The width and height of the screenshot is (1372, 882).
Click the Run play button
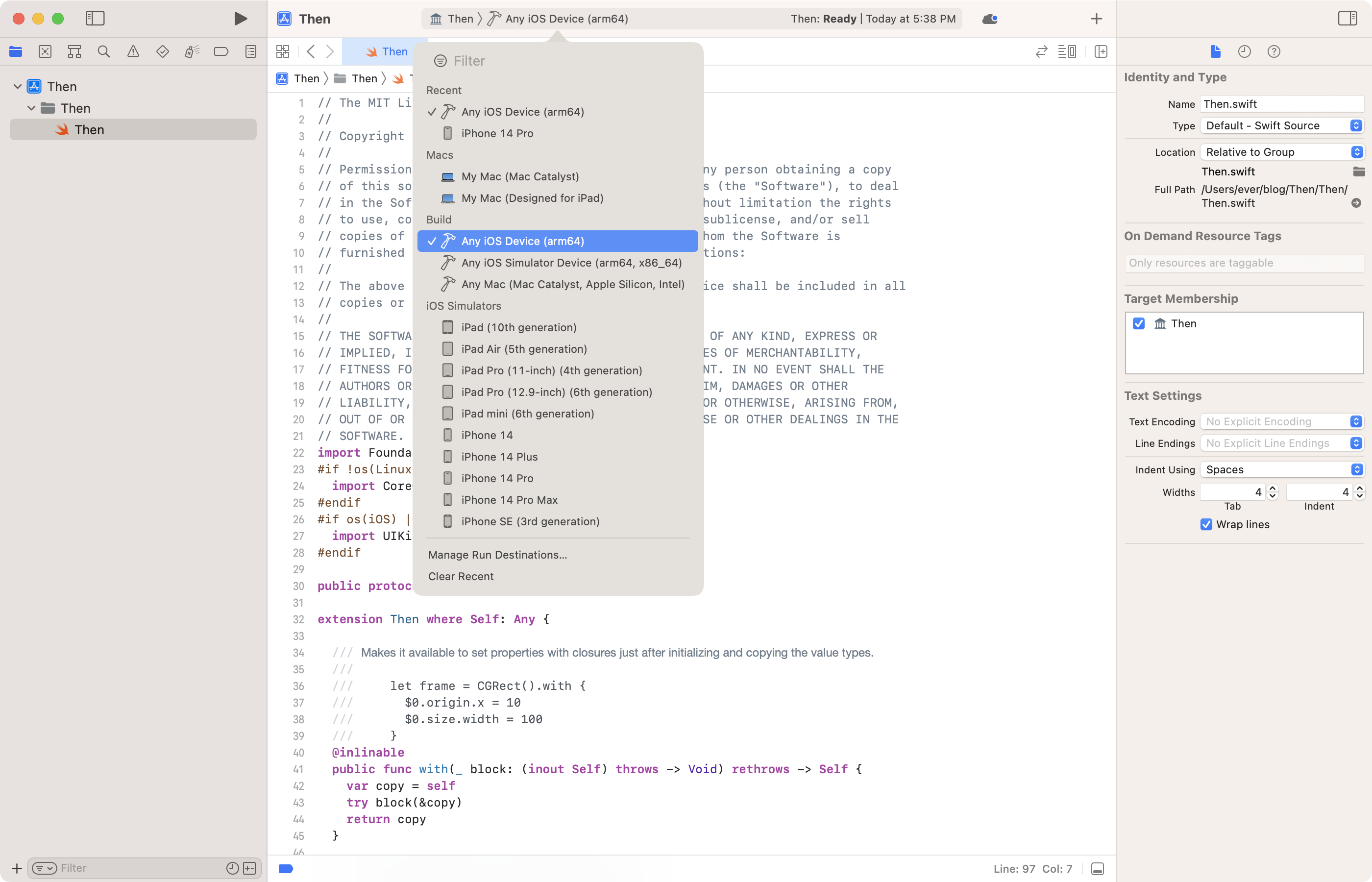pos(241,19)
